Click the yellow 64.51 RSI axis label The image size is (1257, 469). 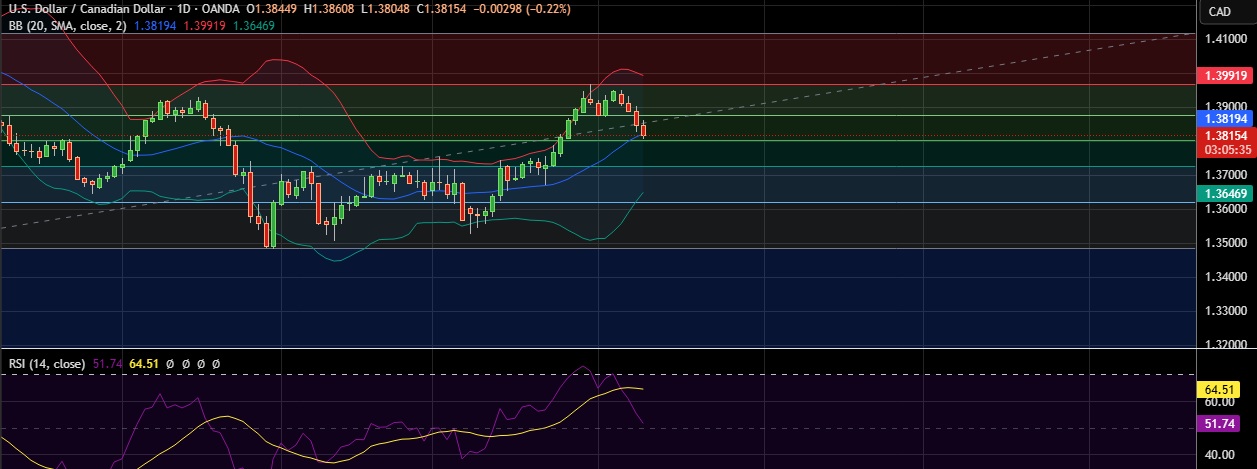click(x=1222, y=388)
